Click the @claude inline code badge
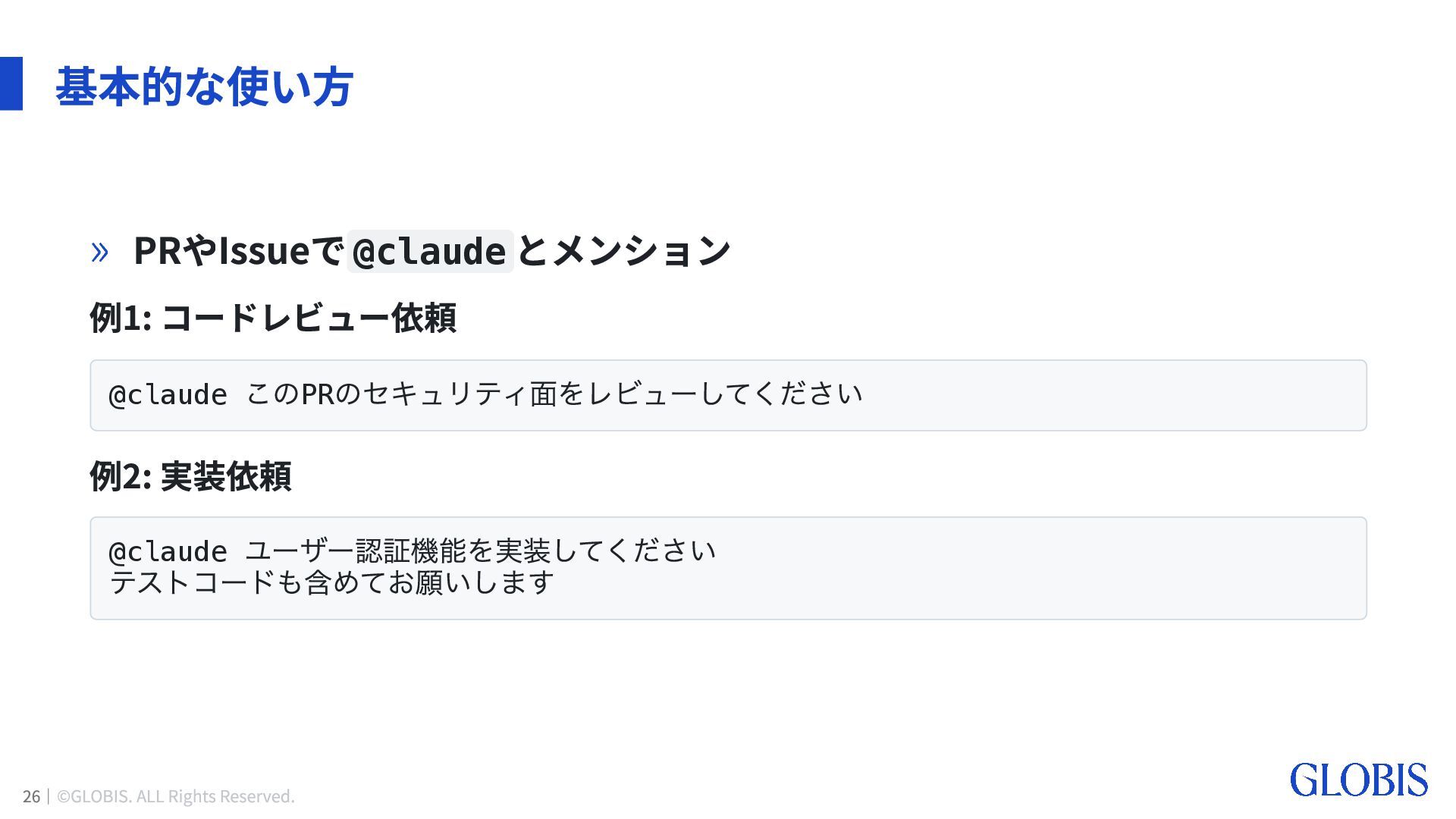This screenshot has width=1456, height=819. click(x=430, y=251)
